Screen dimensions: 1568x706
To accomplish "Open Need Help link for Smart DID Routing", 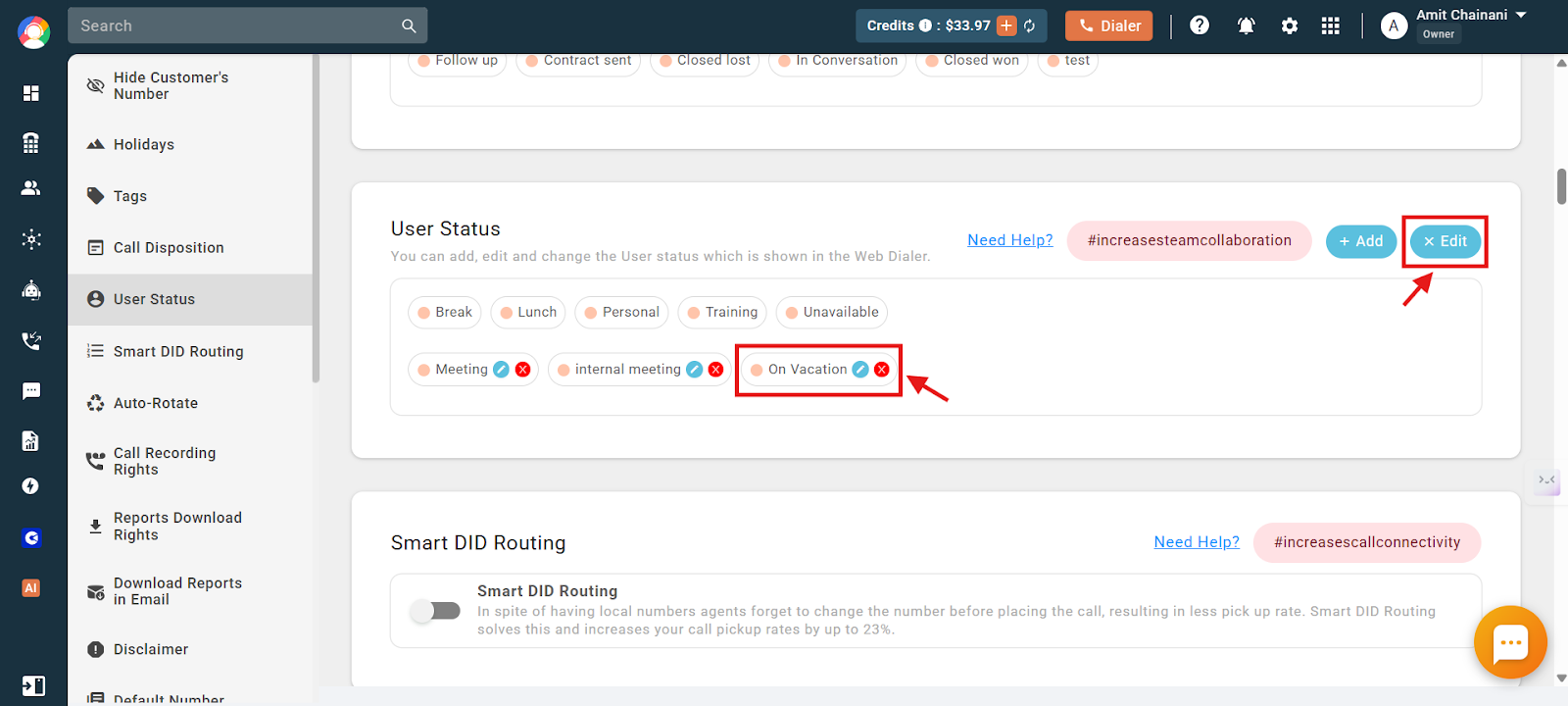I will tap(1197, 542).
